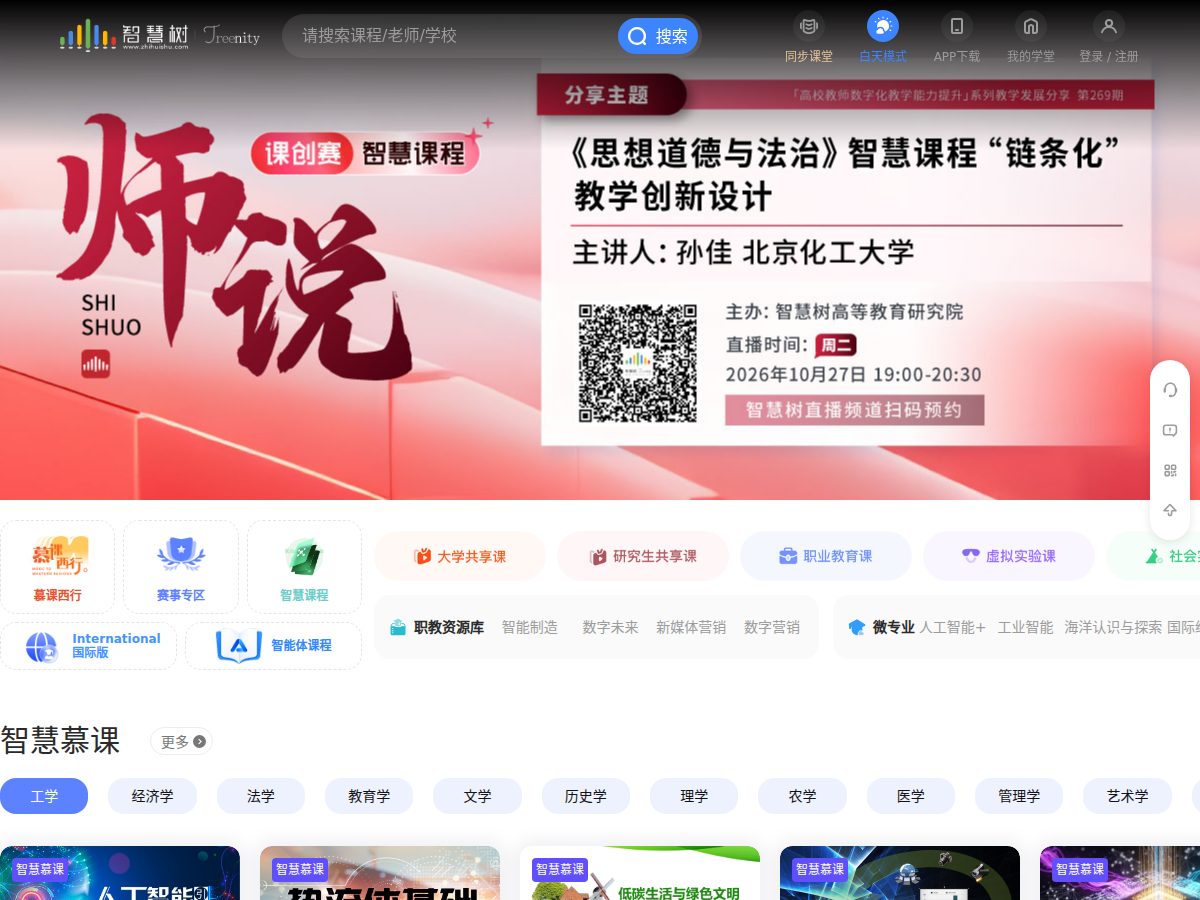Click 人工智能+ link
The image size is (1200, 900).
952,628
